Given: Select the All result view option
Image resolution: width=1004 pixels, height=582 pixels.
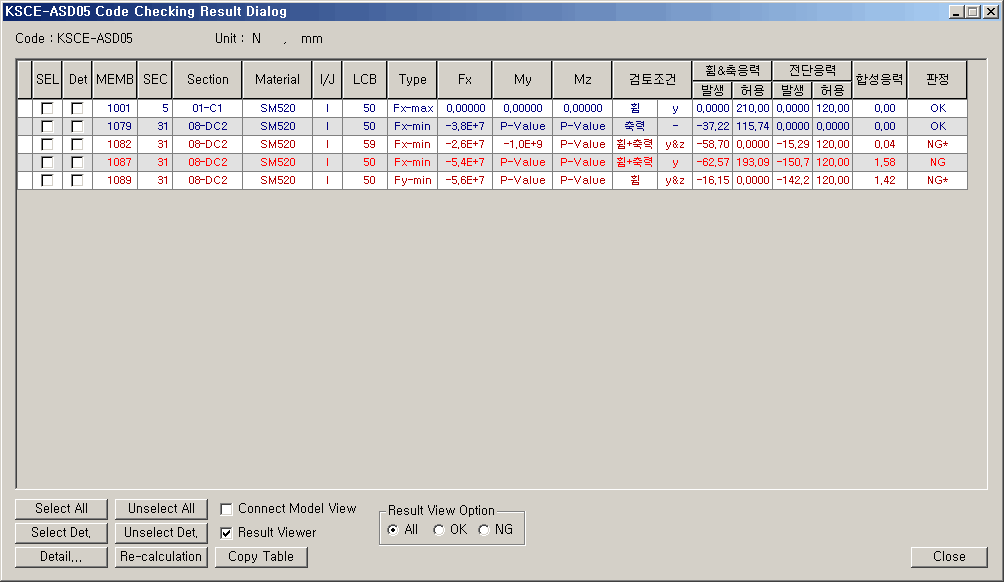Looking at the screenshot, I should (392, 530).
